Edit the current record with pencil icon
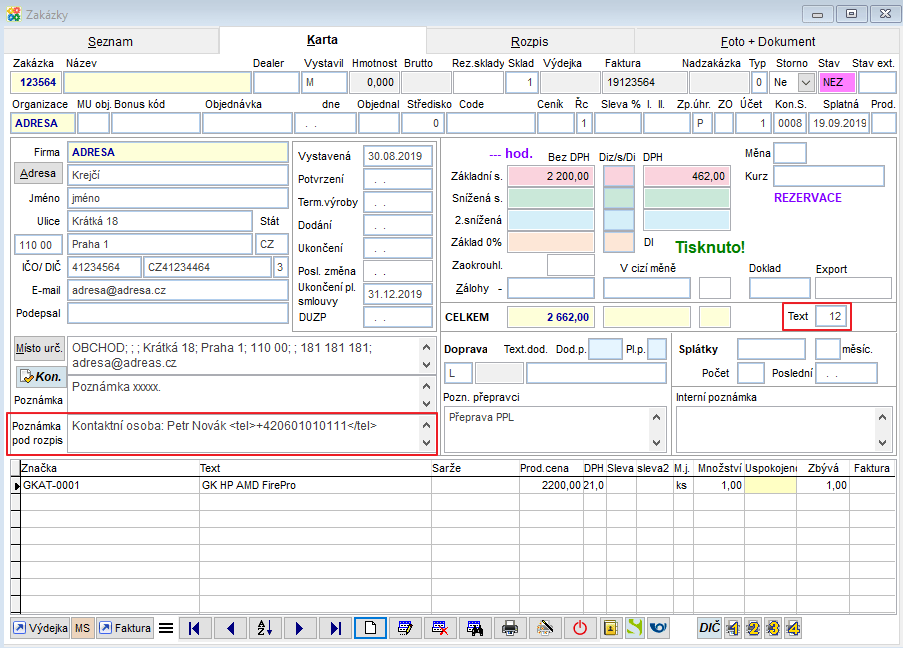Image resolution: width=903 pixels, height=648 pixels. [405, 628]
